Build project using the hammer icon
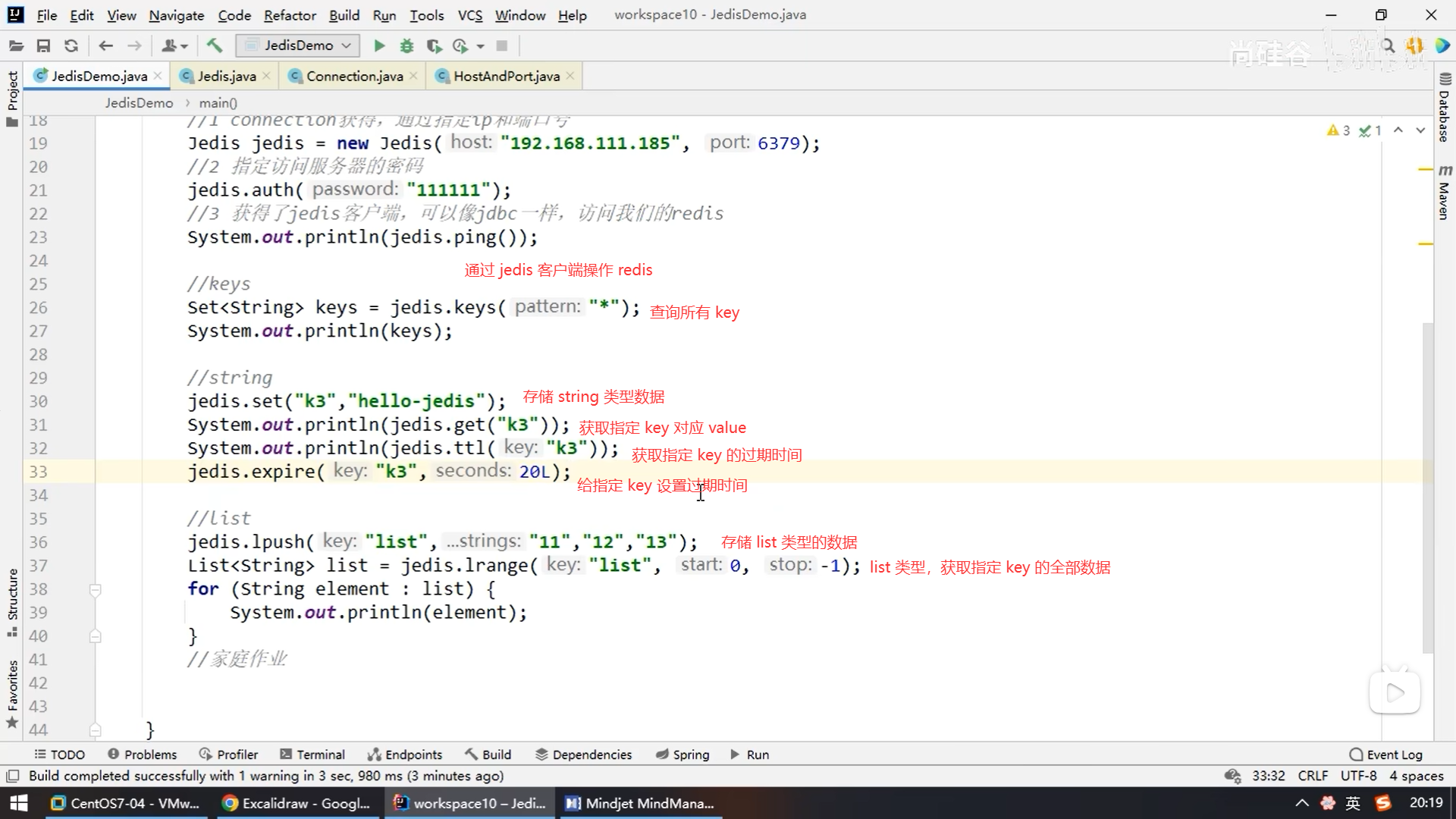Viewport: 1456px width, 819px height. [215, 46]
